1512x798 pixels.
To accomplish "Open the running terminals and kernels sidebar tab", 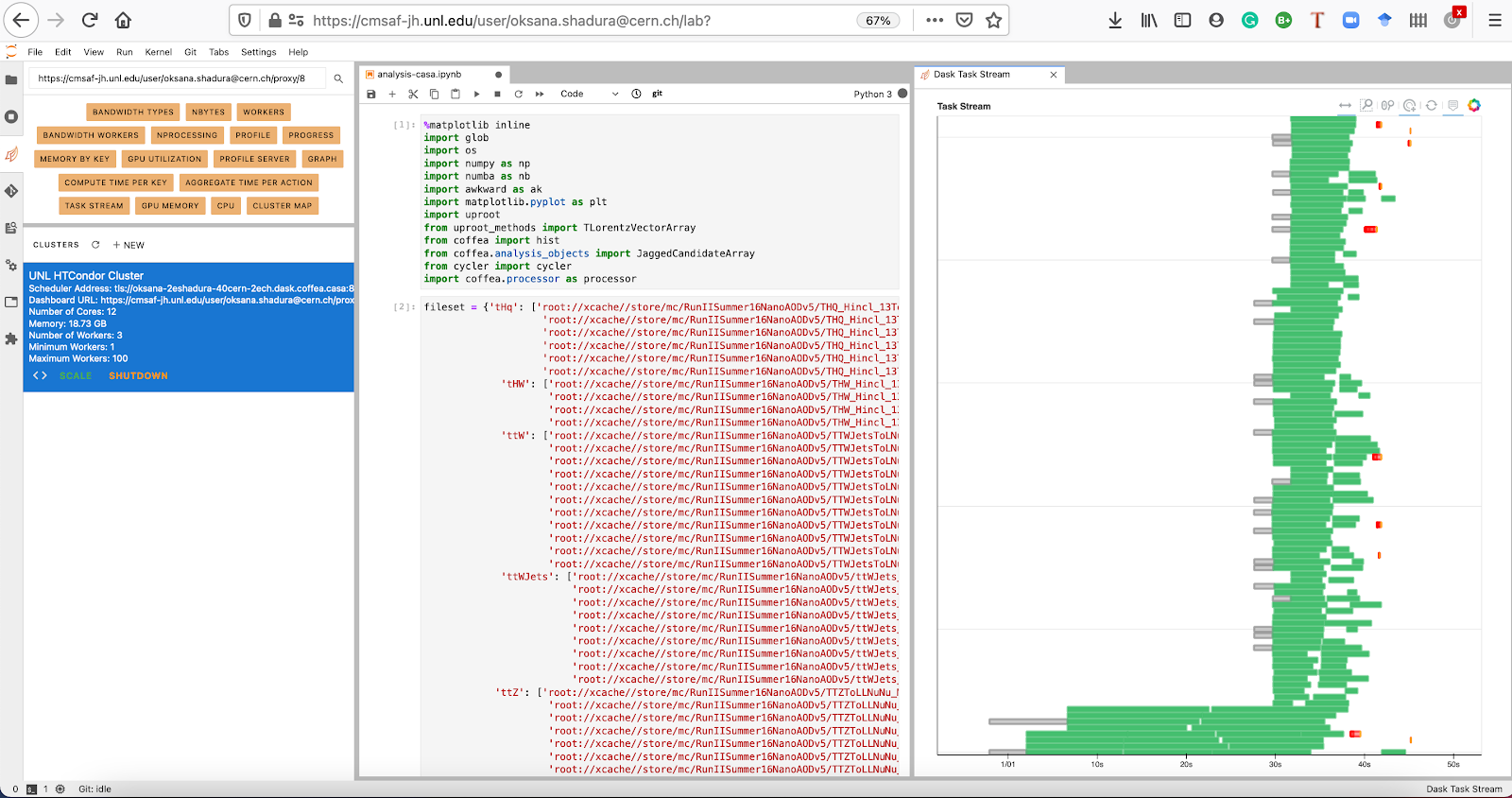I will pyautogui.click(x=11, y=116).
